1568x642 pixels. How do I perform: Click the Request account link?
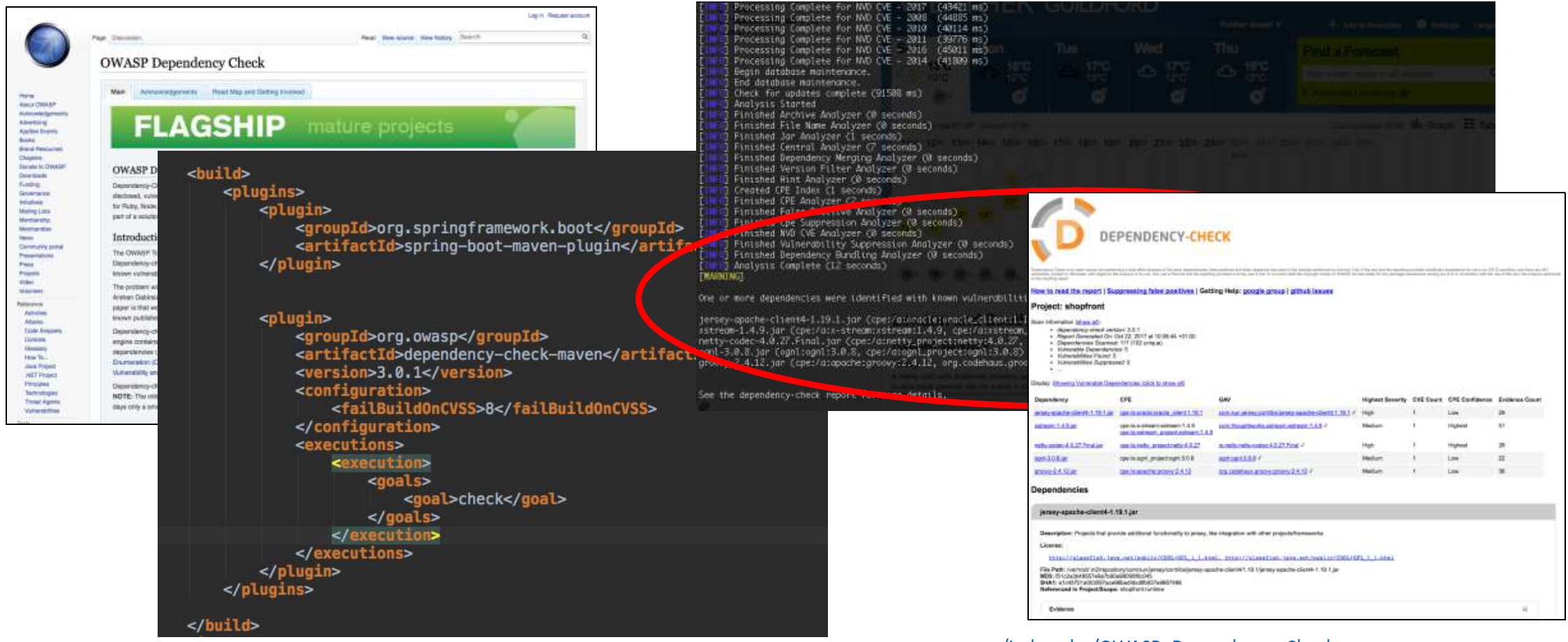pos(568,15)
